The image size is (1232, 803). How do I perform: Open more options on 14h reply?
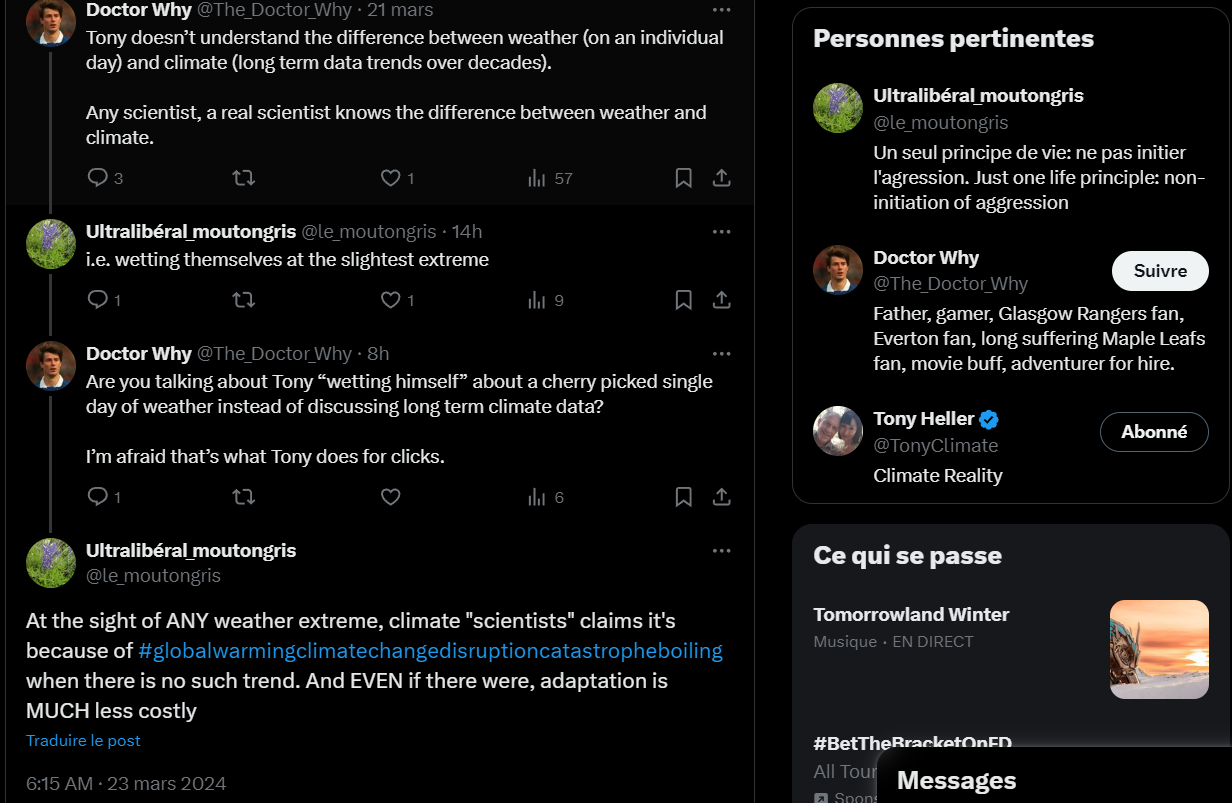721,232
